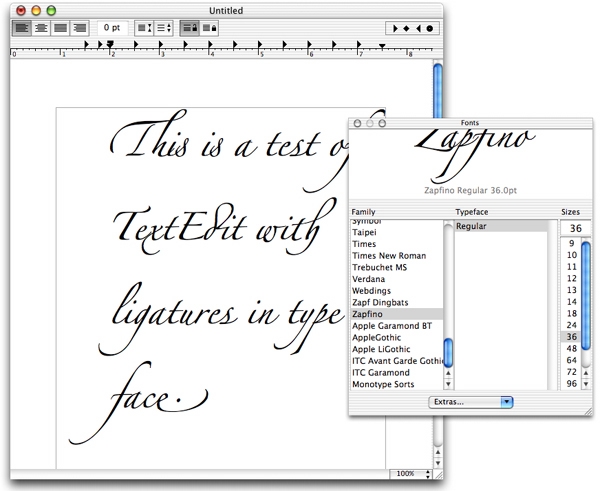Choose Apple LiGothic font family
The height and width of the screenshot is (491, 600).
(x=397, y=349)
